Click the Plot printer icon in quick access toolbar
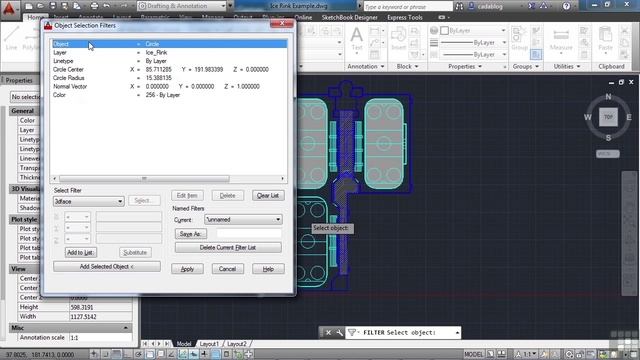The image size is (640, 360). coord(94,6)
